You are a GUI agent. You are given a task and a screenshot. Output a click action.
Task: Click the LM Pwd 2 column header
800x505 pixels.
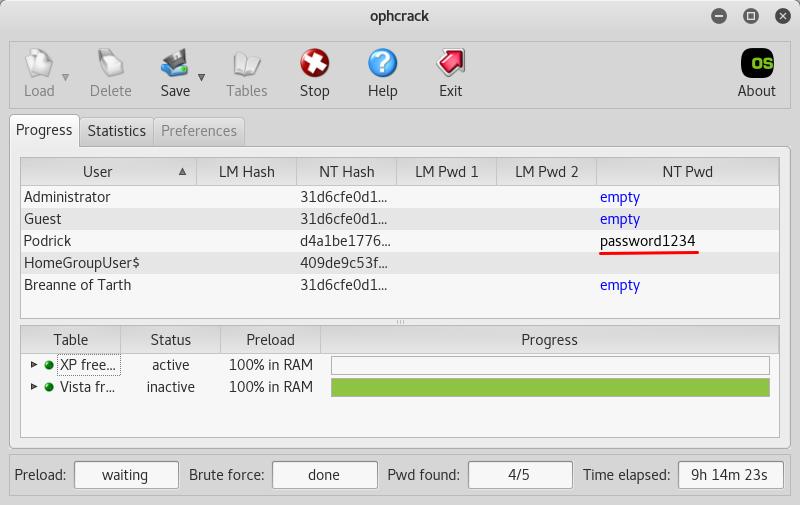pos(546,172)
